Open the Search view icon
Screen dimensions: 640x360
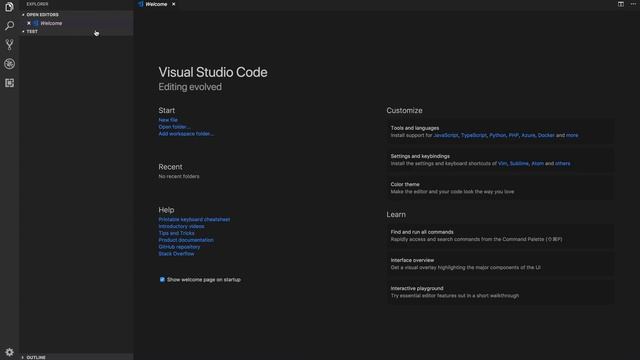[9, 26]
